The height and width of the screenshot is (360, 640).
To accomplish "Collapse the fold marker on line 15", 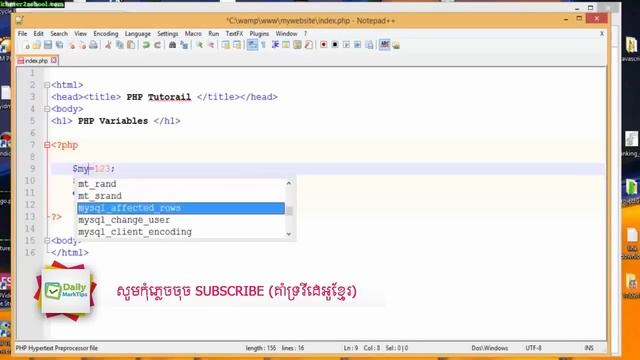I will coord(47,240).
